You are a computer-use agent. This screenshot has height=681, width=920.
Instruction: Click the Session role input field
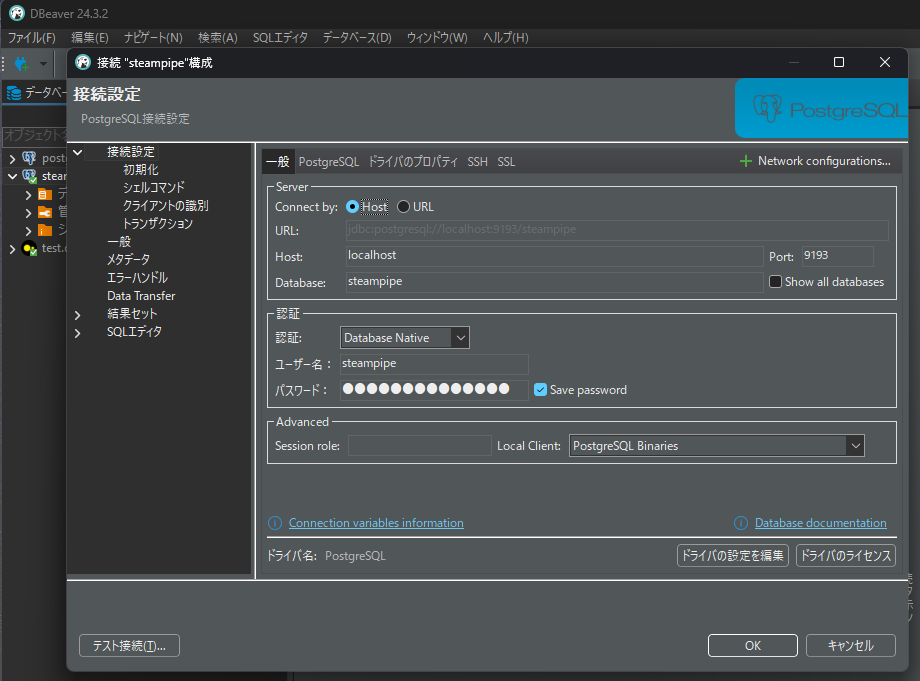(420, 446)
